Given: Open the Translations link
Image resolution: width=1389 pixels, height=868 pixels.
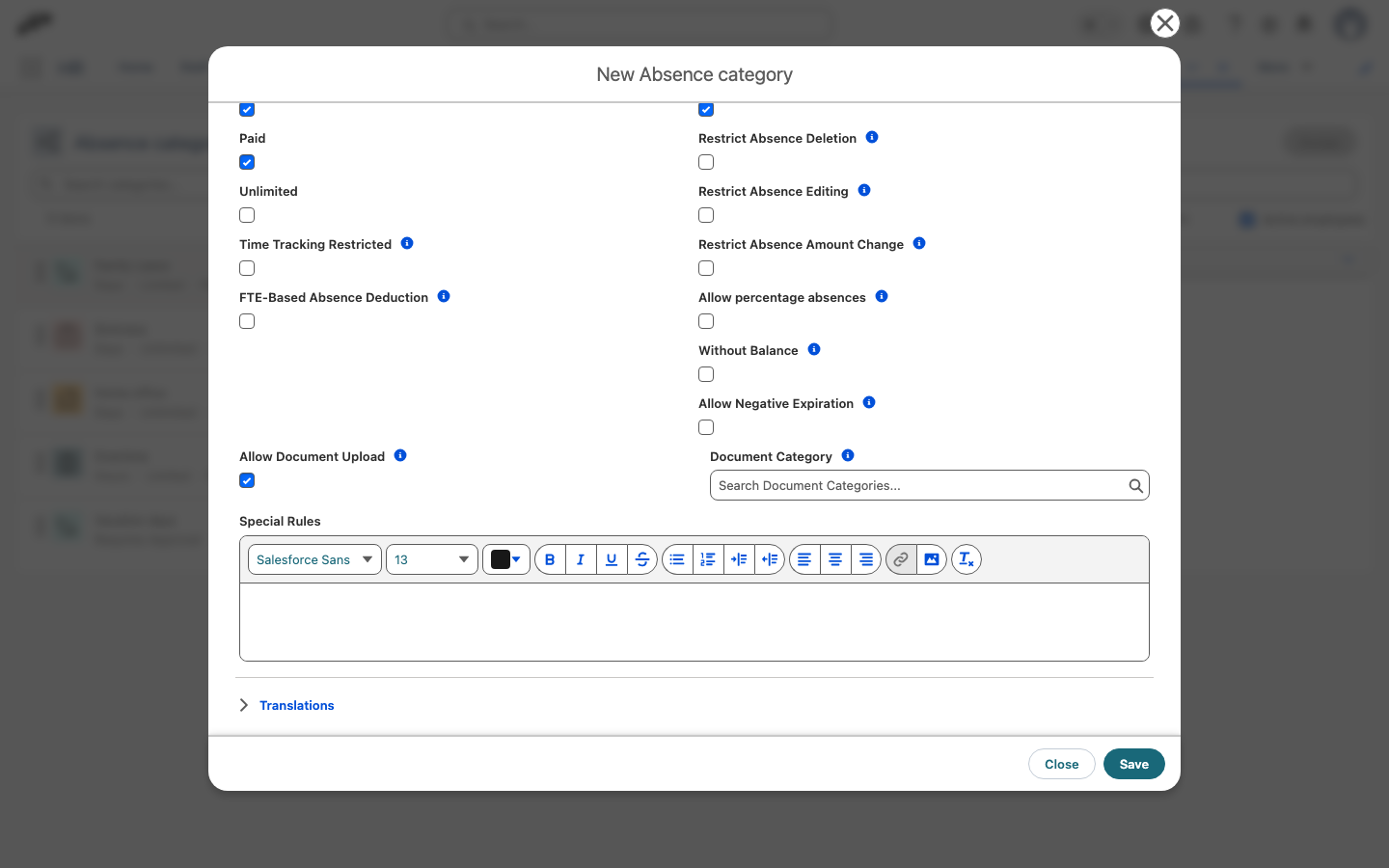Looking at the screenshot, I should click(x=297, y=705).
